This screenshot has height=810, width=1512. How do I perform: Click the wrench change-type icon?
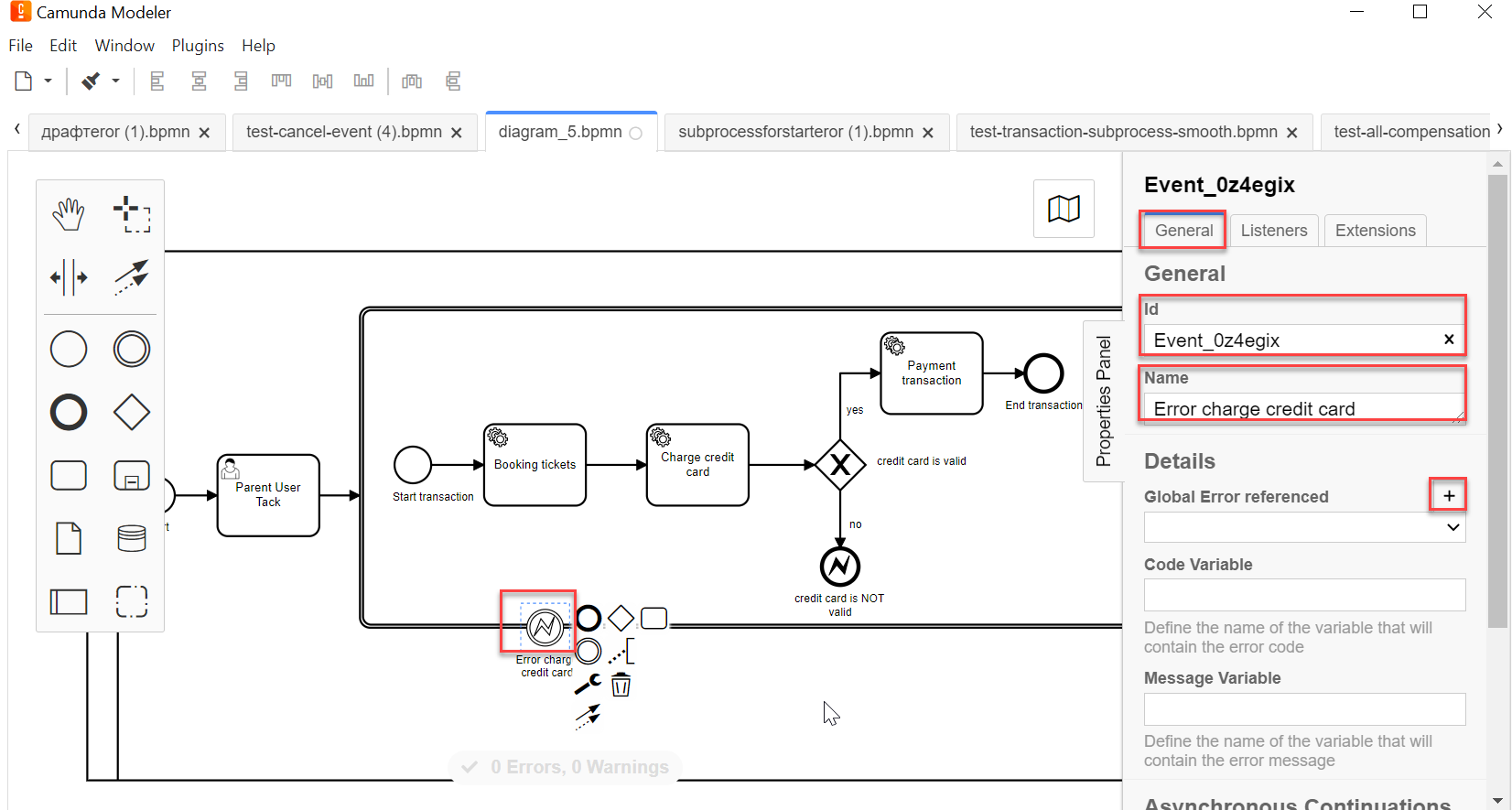(x=588, y=685)
